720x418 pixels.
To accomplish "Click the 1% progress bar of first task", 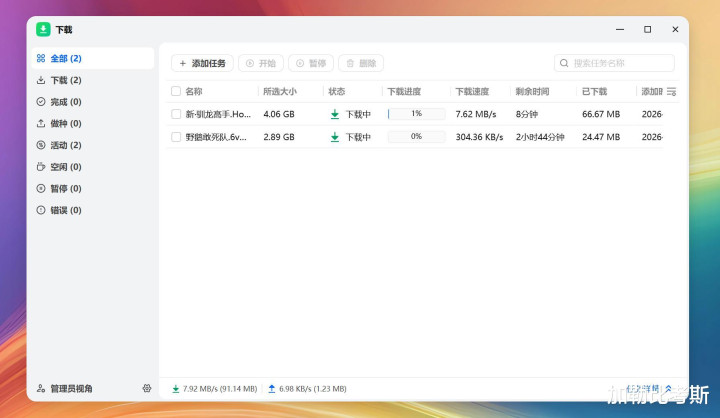I will (416, 114).
